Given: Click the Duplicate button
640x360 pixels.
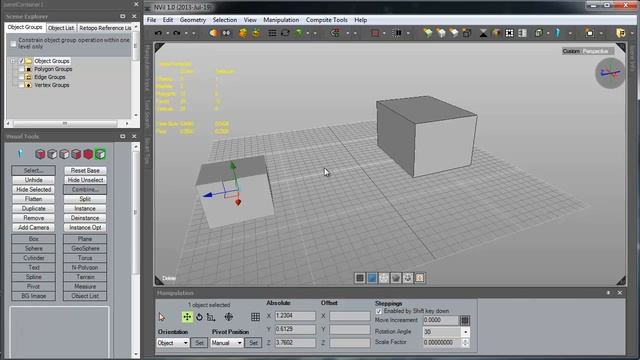Looking at the screenshot, I should point(33,209).
